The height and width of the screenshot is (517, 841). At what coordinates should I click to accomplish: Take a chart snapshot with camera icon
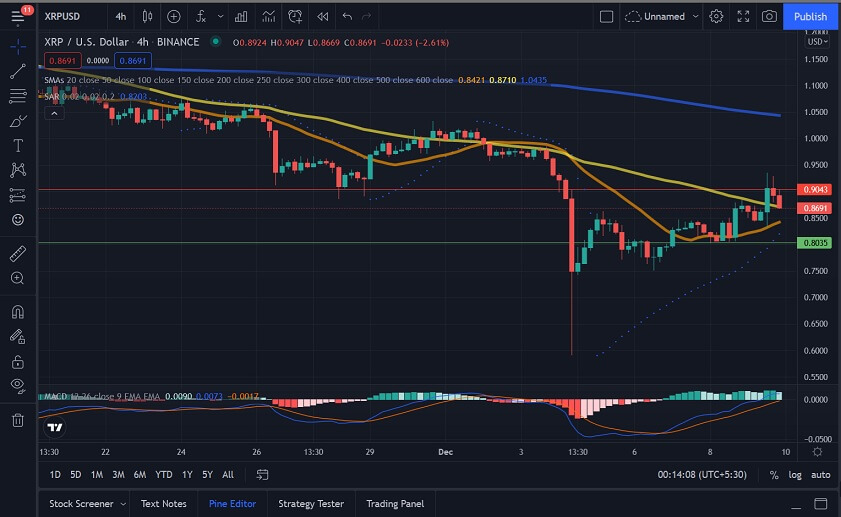768,16
